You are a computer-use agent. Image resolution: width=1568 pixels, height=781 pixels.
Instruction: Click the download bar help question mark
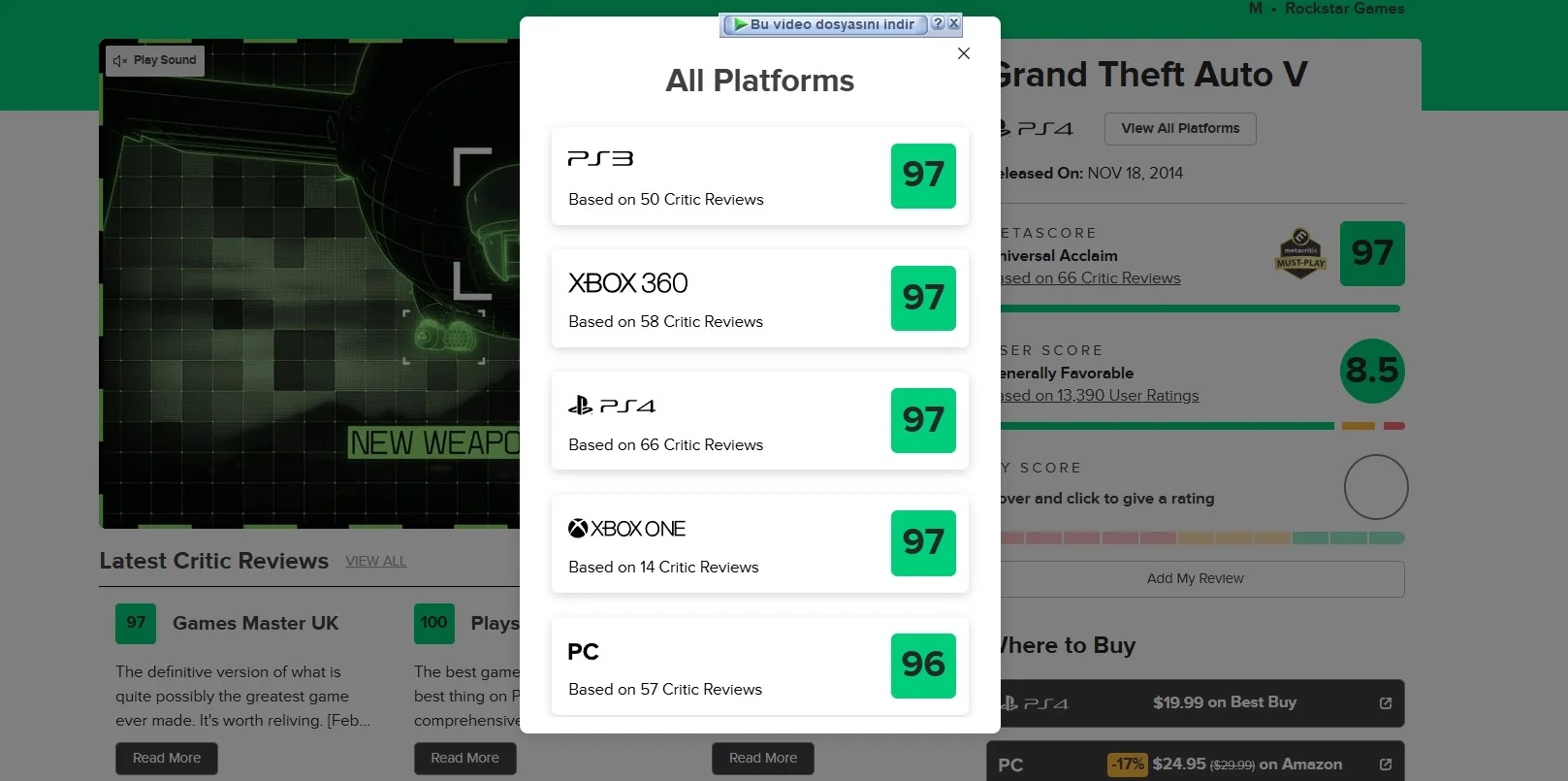938,23
